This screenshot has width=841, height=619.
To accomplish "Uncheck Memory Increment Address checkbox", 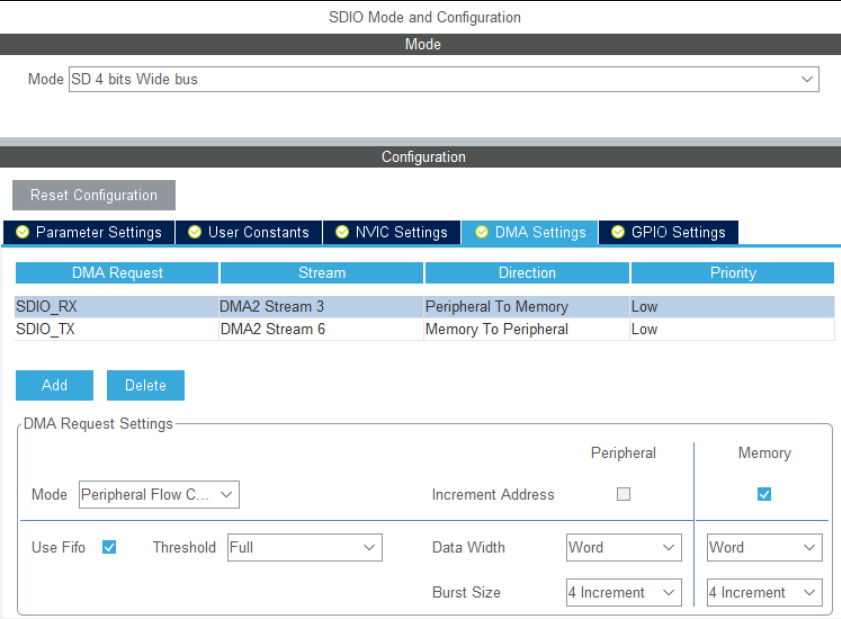I will [x=764, y=494].
